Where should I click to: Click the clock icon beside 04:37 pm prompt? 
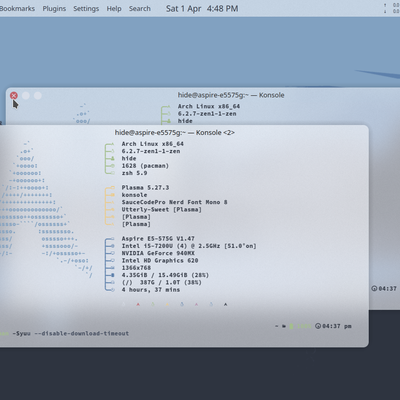click(318, 326)
